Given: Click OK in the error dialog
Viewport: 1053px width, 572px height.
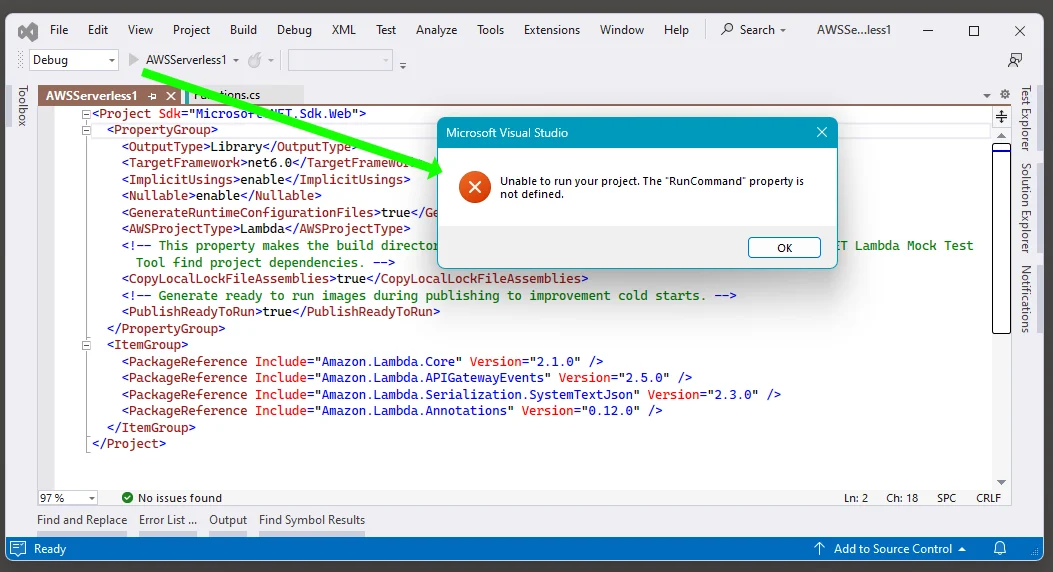Looking at the screenshot, I should [x=784, y=248].
